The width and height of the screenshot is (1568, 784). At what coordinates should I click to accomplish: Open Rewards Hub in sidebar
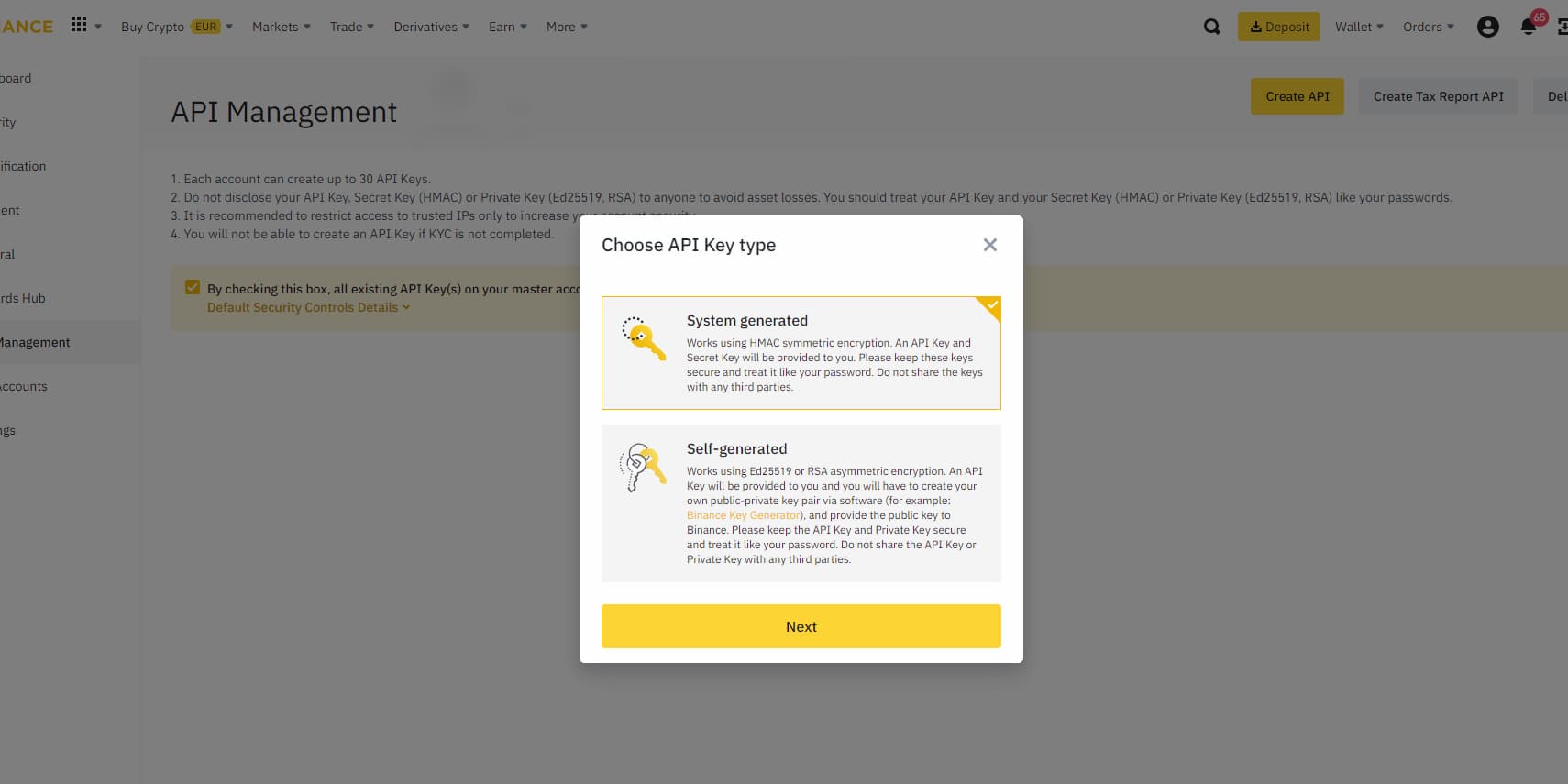(70, 298)
